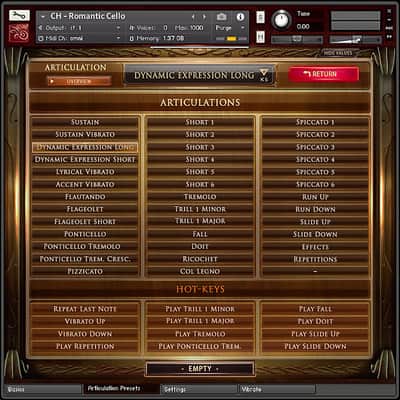Click the info icon in the header
This screenshot has width=400, height=400.
[240, 17]
